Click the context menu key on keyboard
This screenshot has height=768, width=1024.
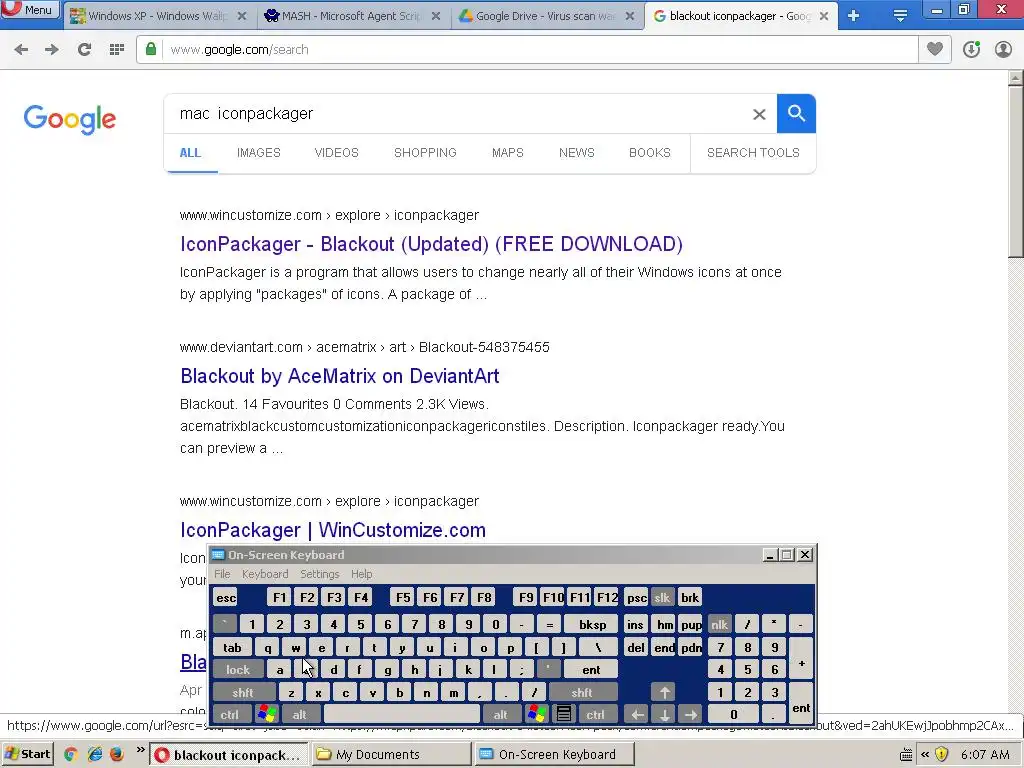coord(564,714)
